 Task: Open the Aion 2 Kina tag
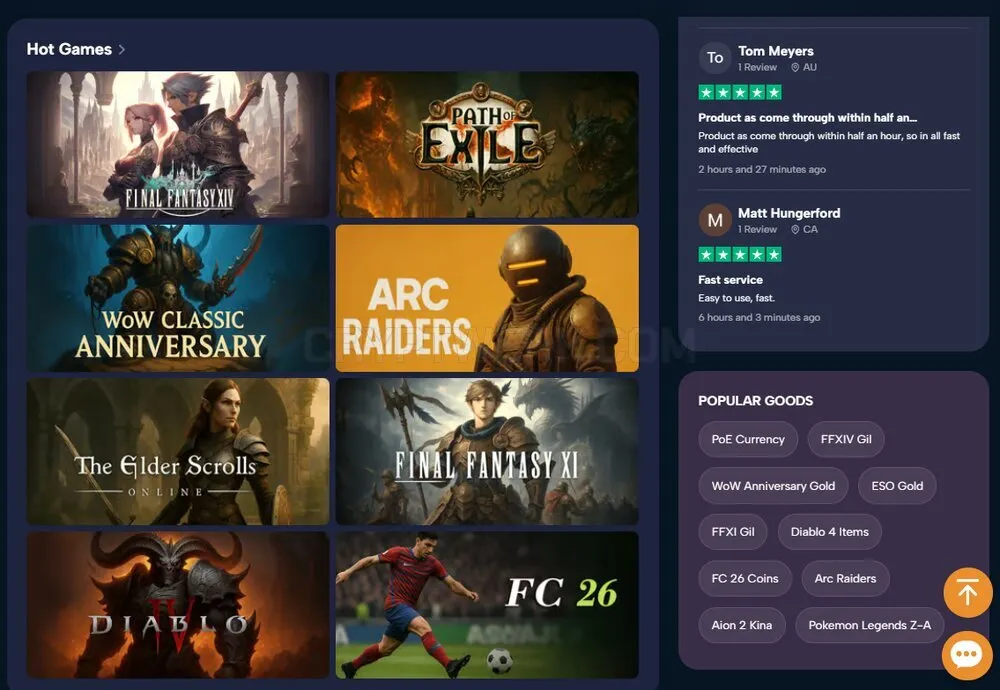pos(742,625)
